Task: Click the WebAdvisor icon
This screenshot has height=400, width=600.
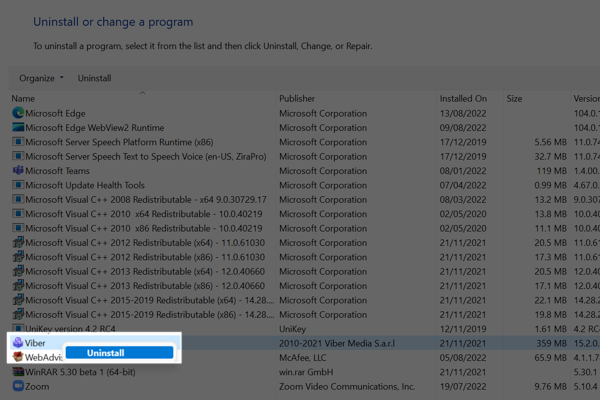Action: [18, 357]
